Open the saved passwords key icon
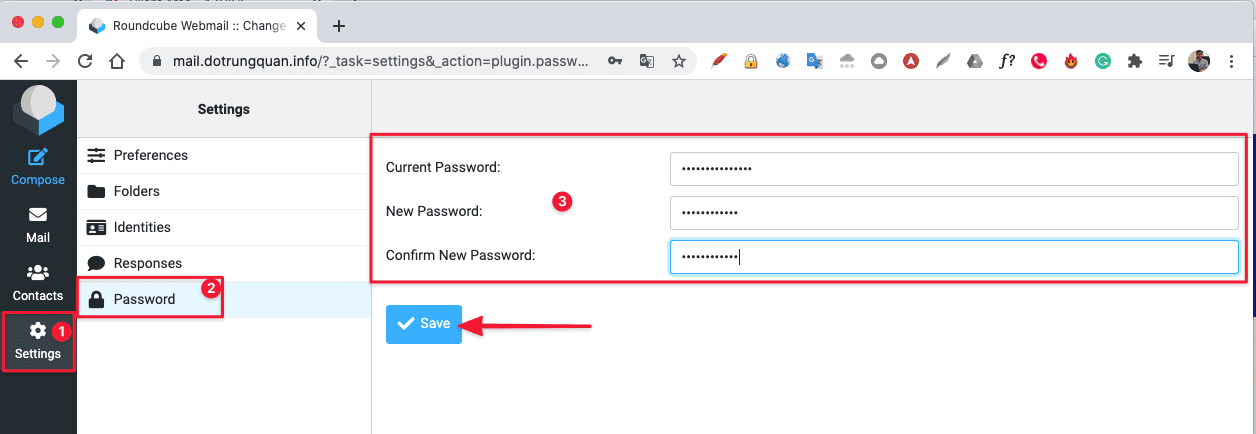The height and width of the screenshot is (434, 1256). point(615,61)
